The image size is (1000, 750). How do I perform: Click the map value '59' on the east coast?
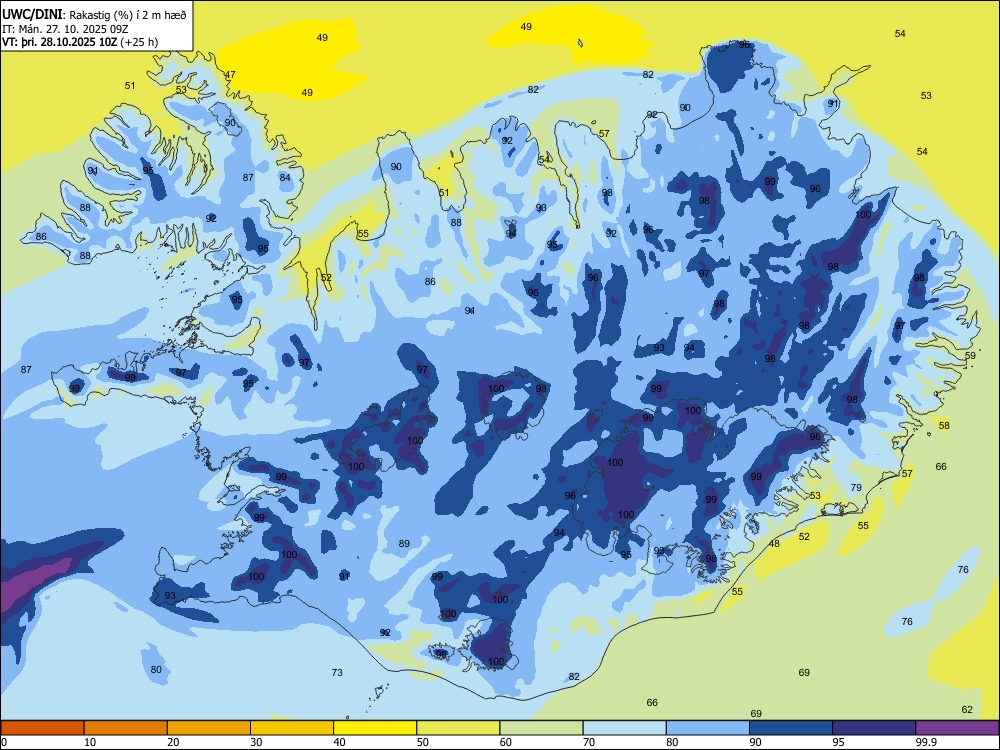pos(970,355)
